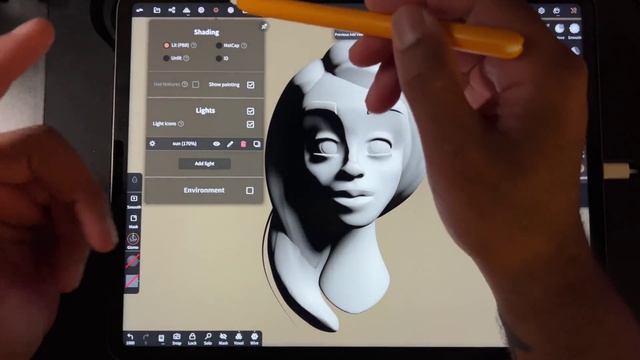Toggle Solo in the bottom toolbar

click(208, 339)
